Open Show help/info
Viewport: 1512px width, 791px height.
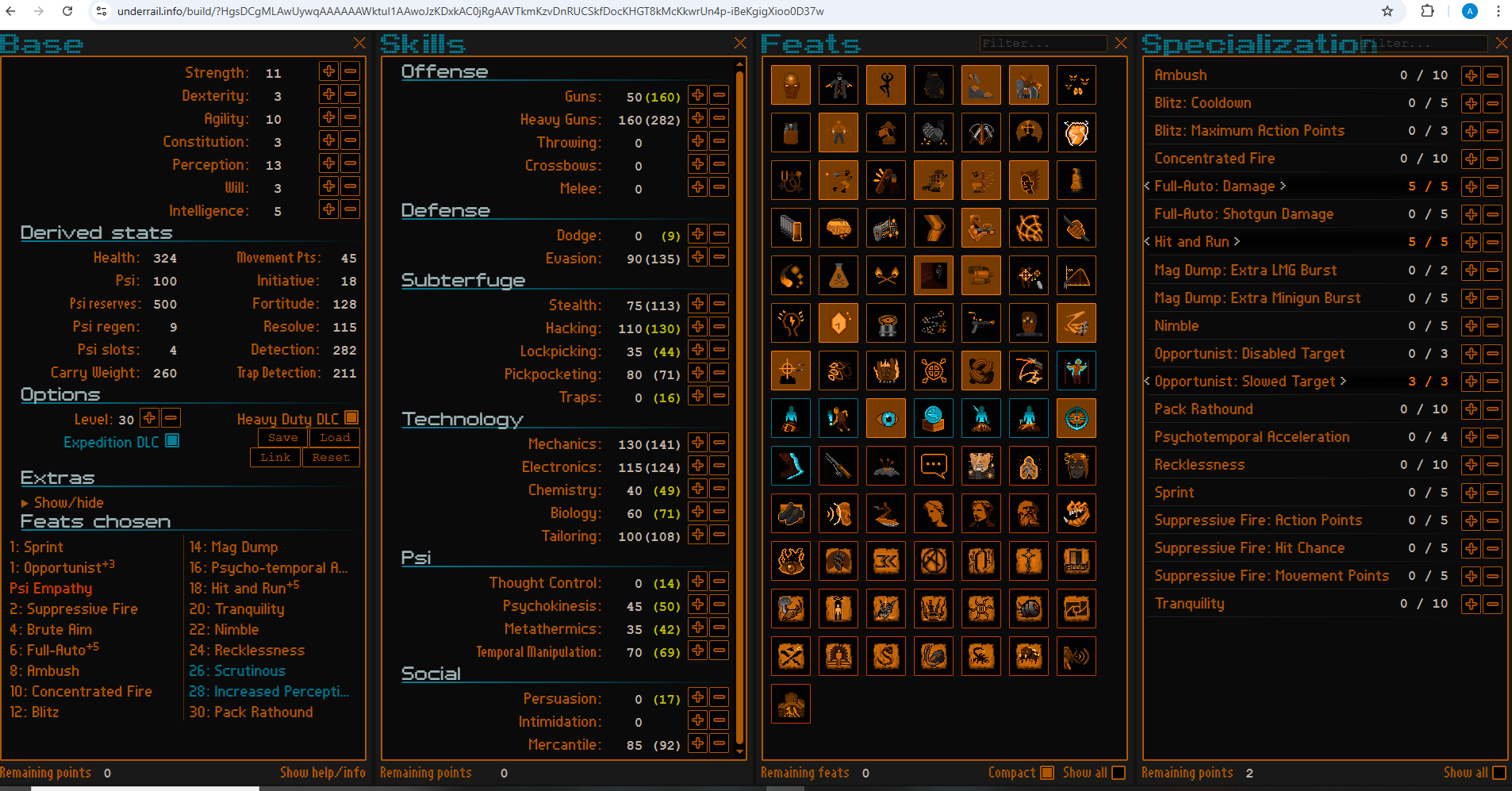323,772
